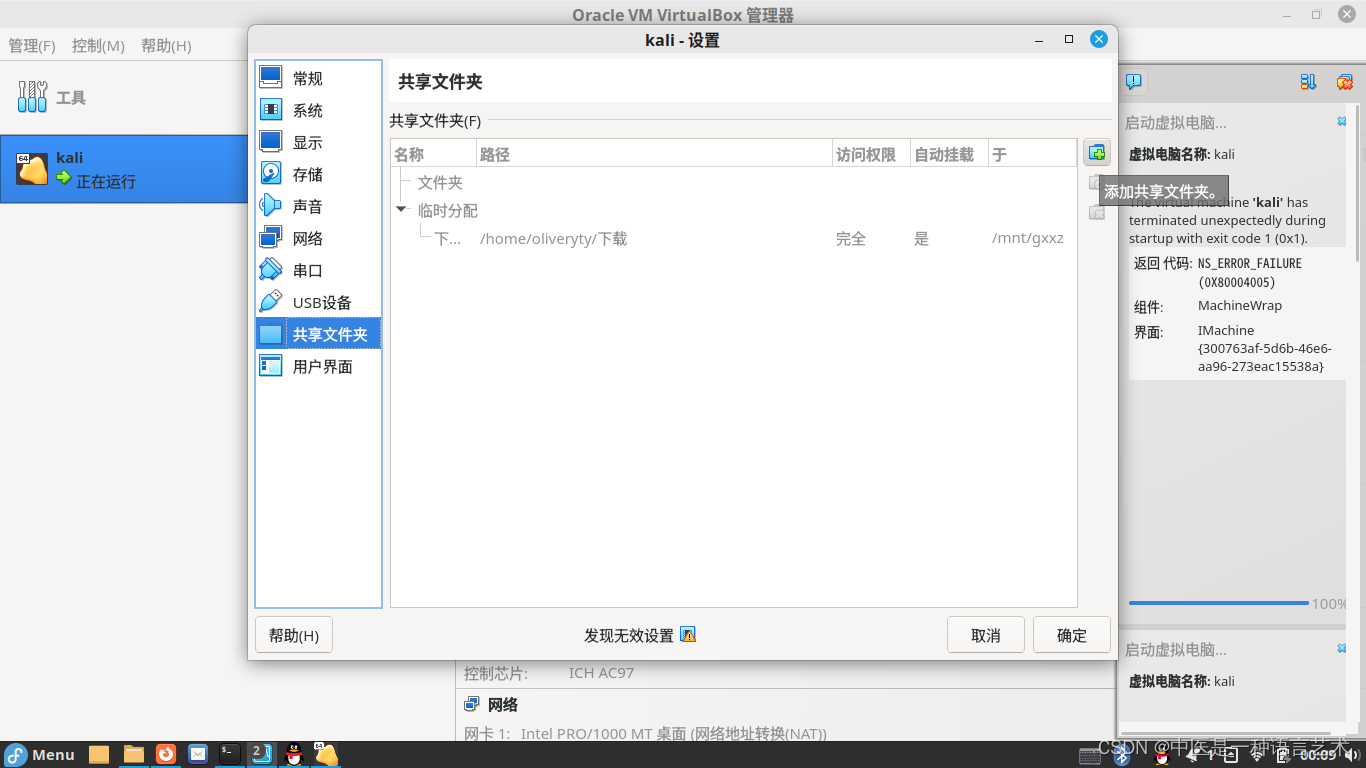Image resolution: width=1366 pixels, height=768 pixels.
Task: Open the 声音 settings category
Action: pyautogui.click(x=318, y=206)
